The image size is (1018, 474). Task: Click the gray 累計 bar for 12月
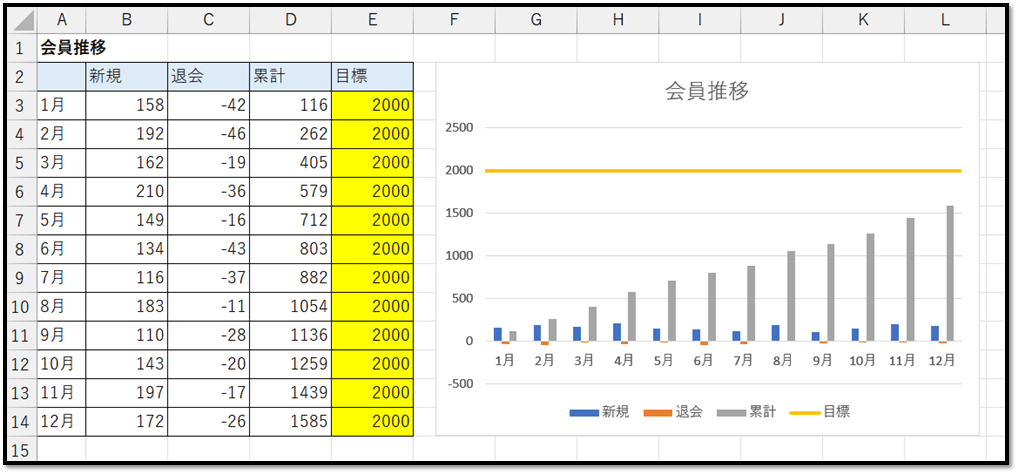tap(950, 273)
